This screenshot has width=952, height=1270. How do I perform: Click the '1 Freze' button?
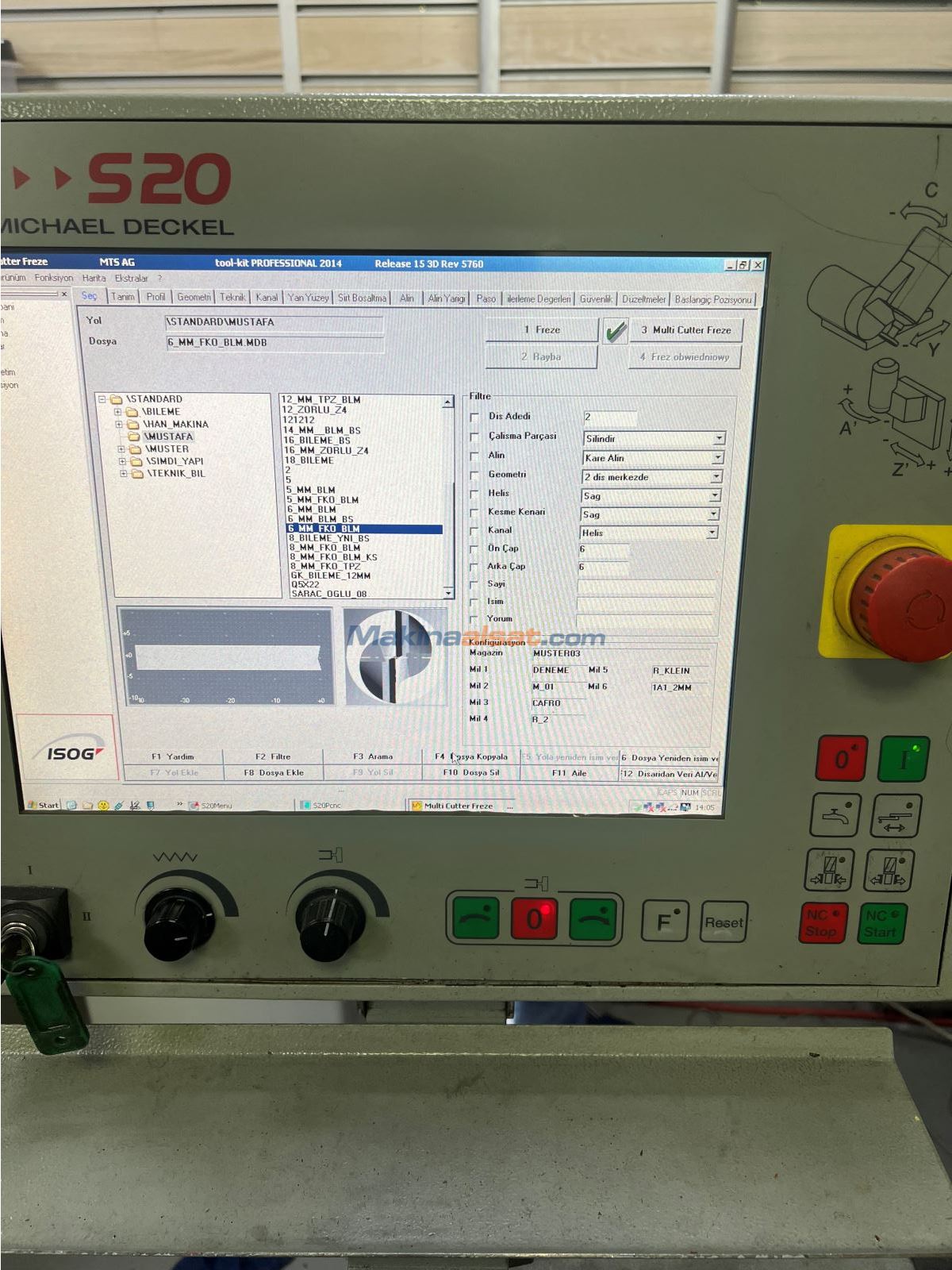point(542,329)
